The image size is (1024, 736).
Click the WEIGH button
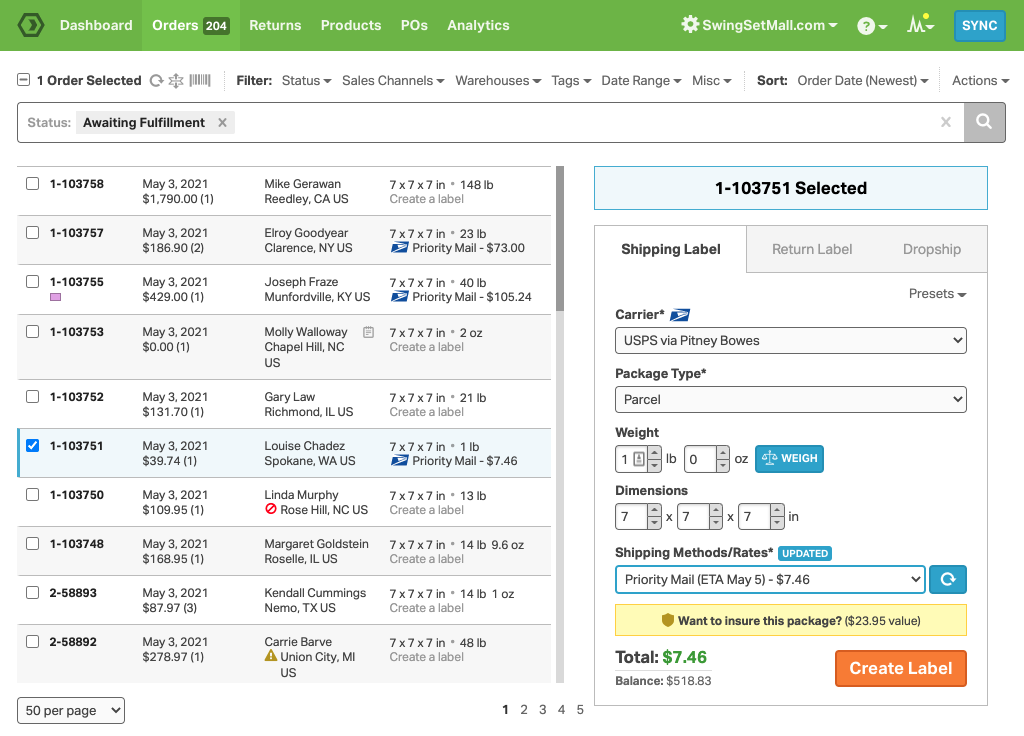click(789, 458)
